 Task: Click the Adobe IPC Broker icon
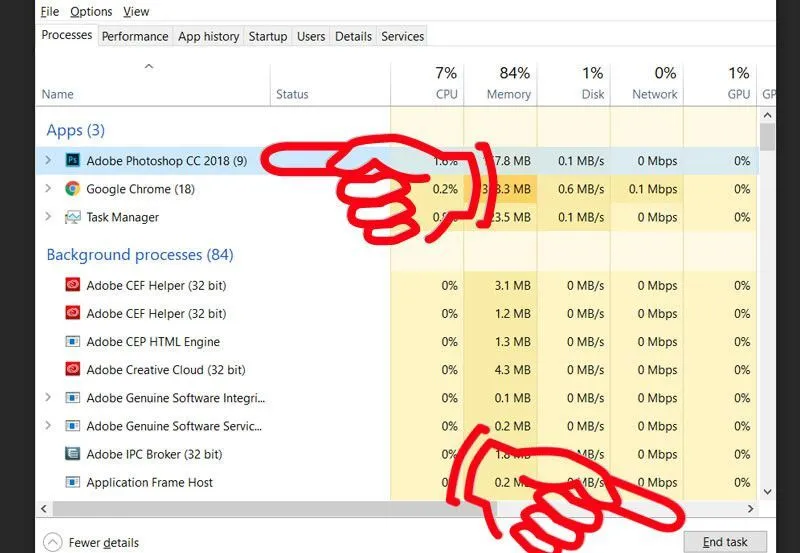pyautogui.click(x=72, y=454)
